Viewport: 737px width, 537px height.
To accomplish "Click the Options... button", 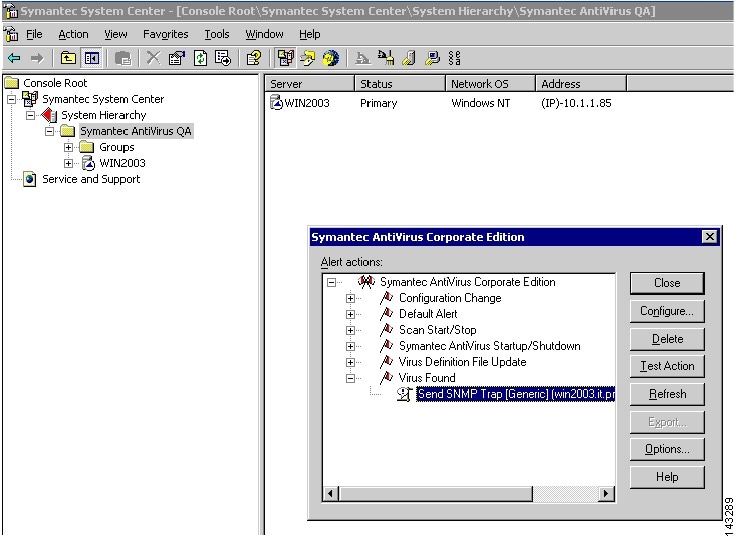I will coord(667,449).
